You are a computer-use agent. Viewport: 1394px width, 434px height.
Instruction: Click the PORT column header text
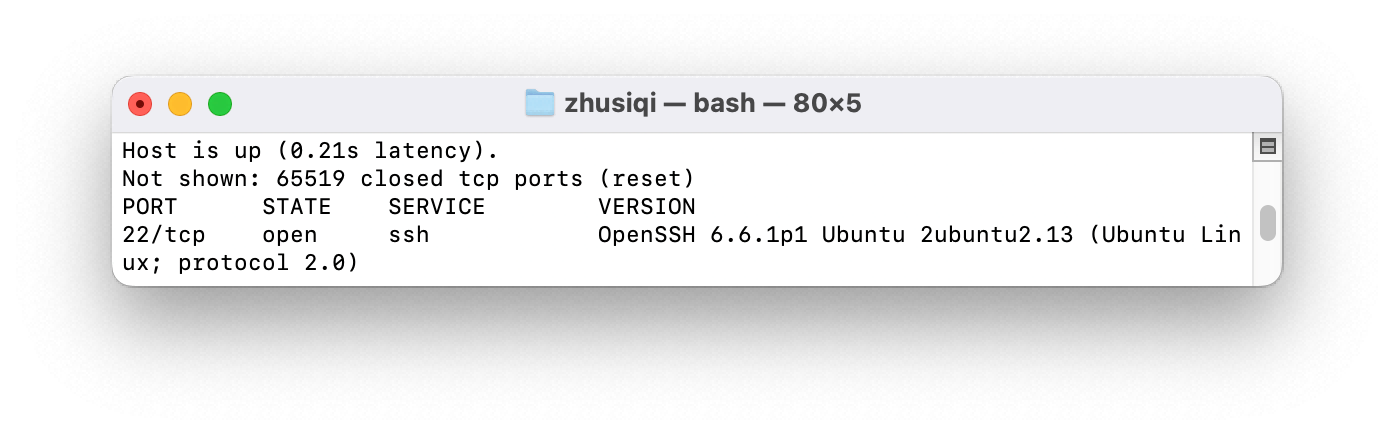[150, 207]
